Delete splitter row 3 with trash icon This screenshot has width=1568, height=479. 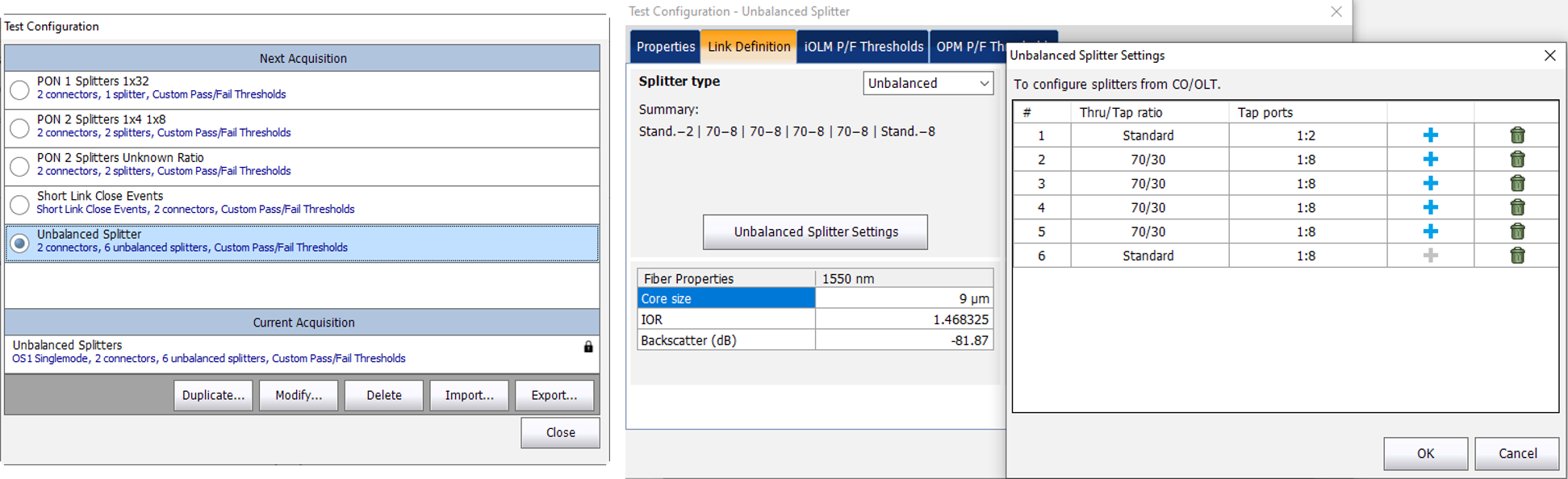1517,184
